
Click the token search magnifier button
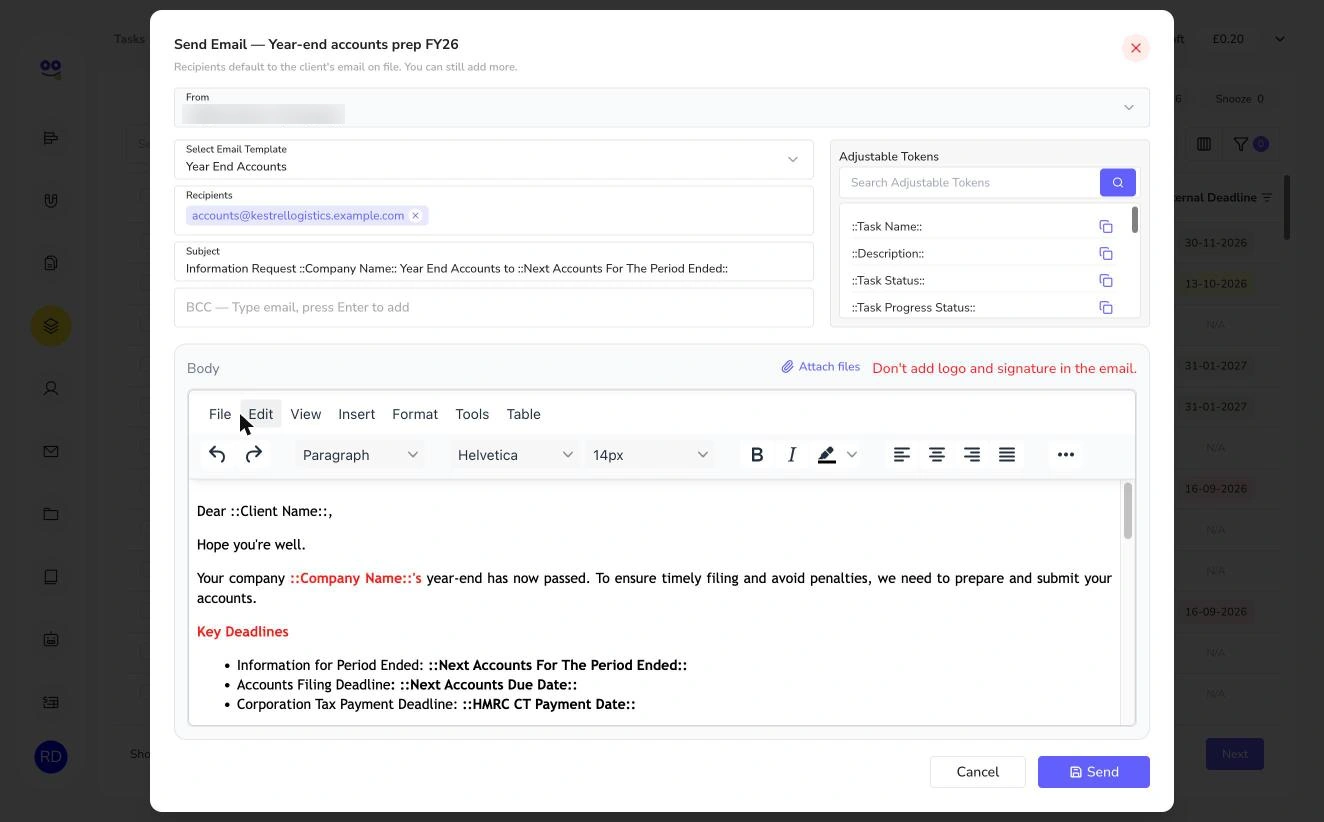(x=1118, y=182)
